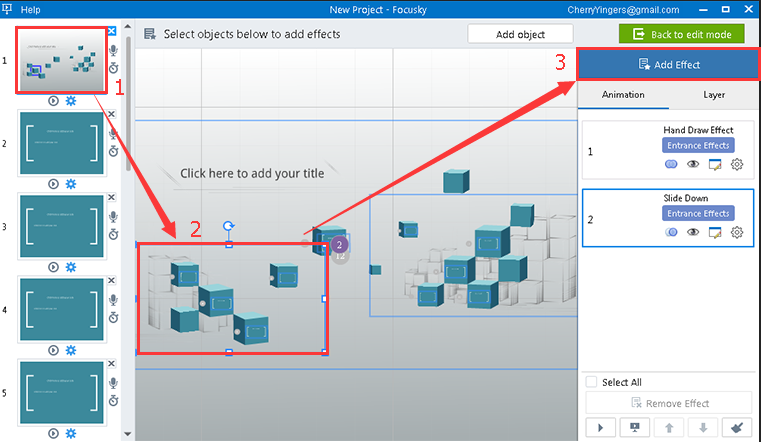Click the brush clear-effects icon
Screen dimensions: 761x442
coord(737,427)
